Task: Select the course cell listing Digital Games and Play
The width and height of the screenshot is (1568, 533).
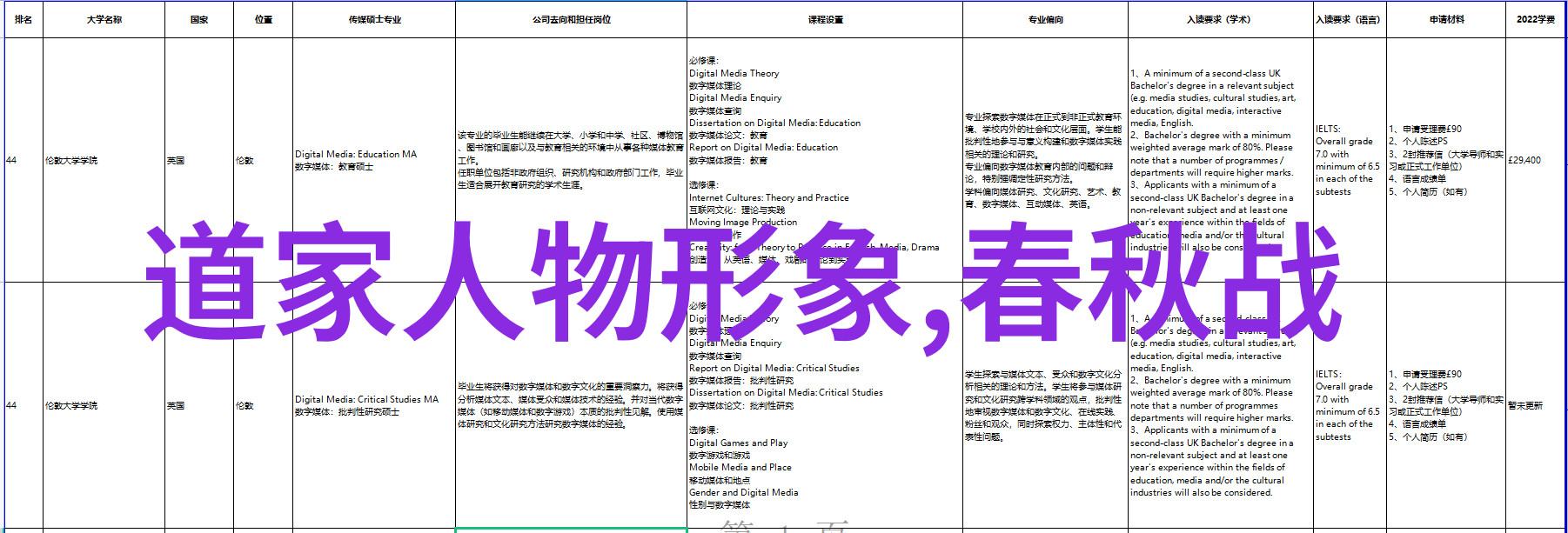Action: (x=825, y=405)
